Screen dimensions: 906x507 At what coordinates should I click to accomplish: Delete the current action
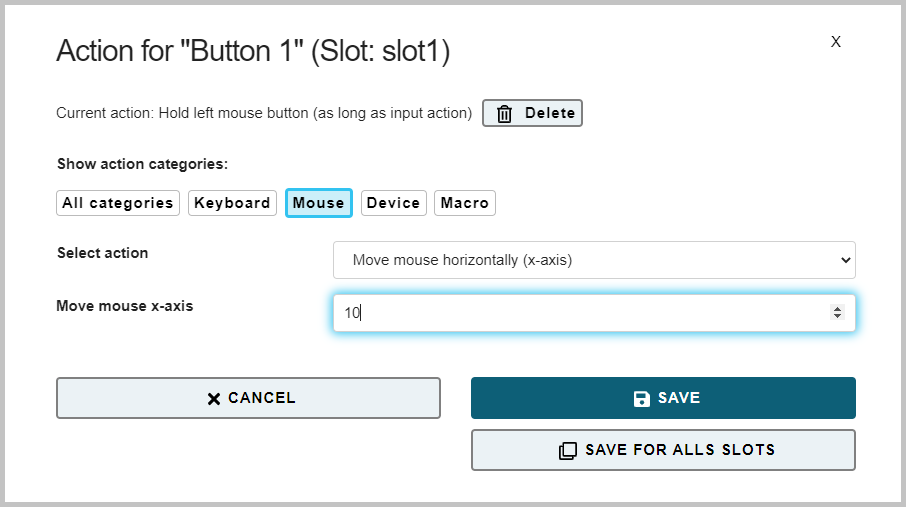coord(532,113)
